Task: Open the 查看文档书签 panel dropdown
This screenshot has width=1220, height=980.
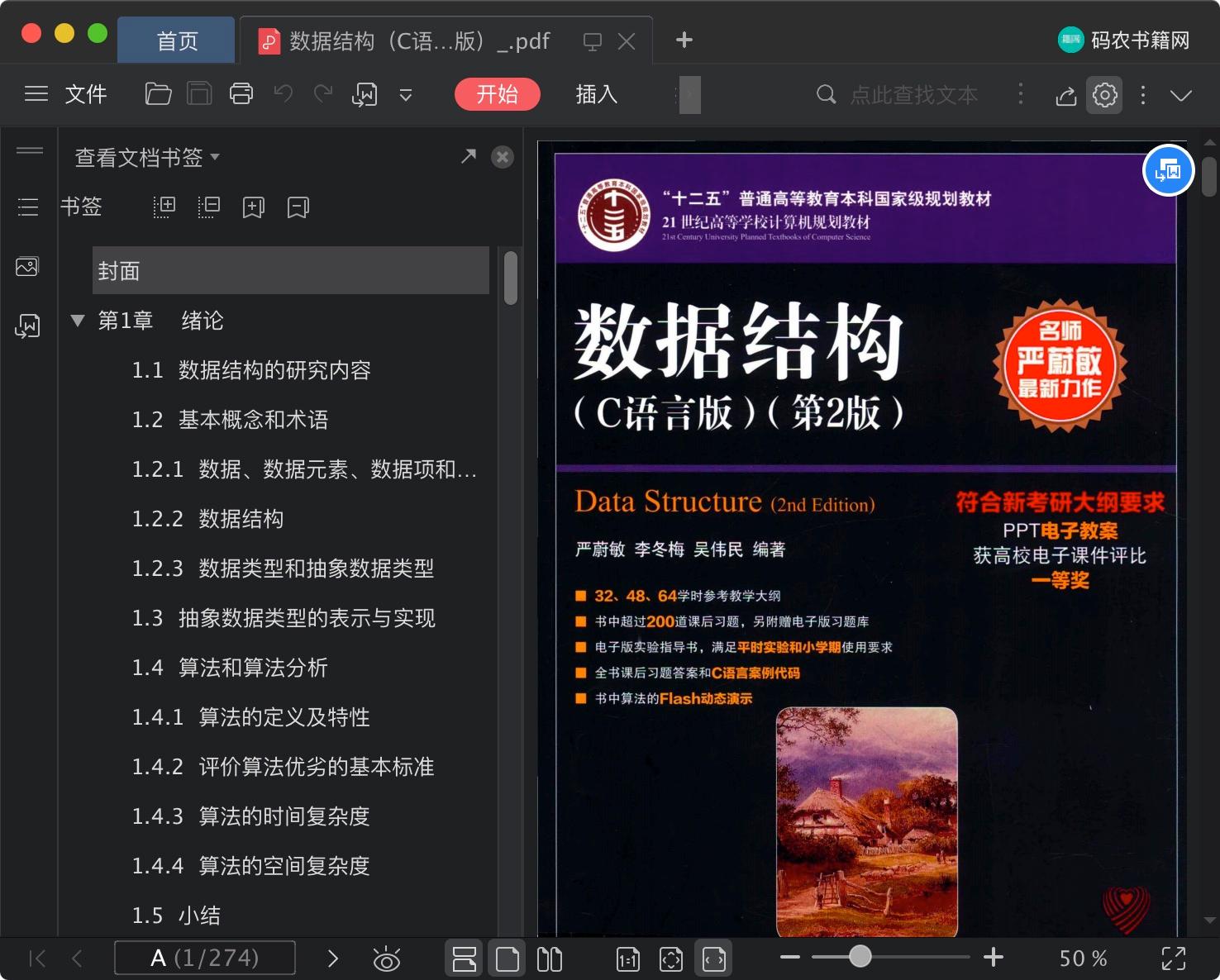Action: 147,157
